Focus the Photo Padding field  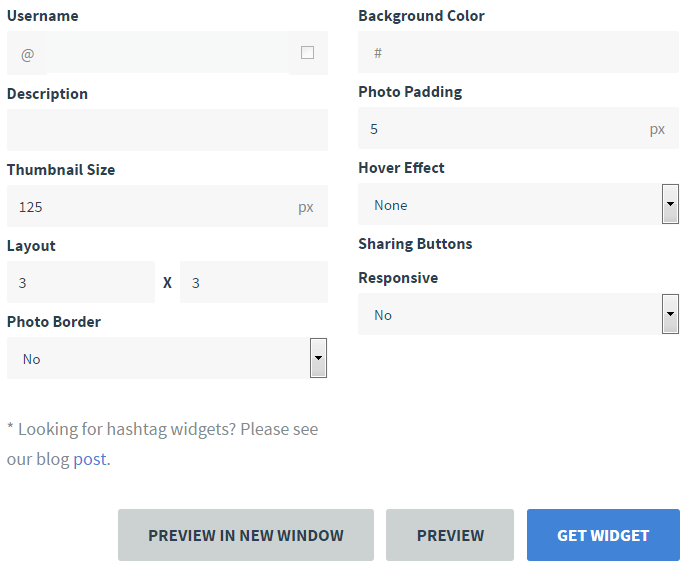500,129
